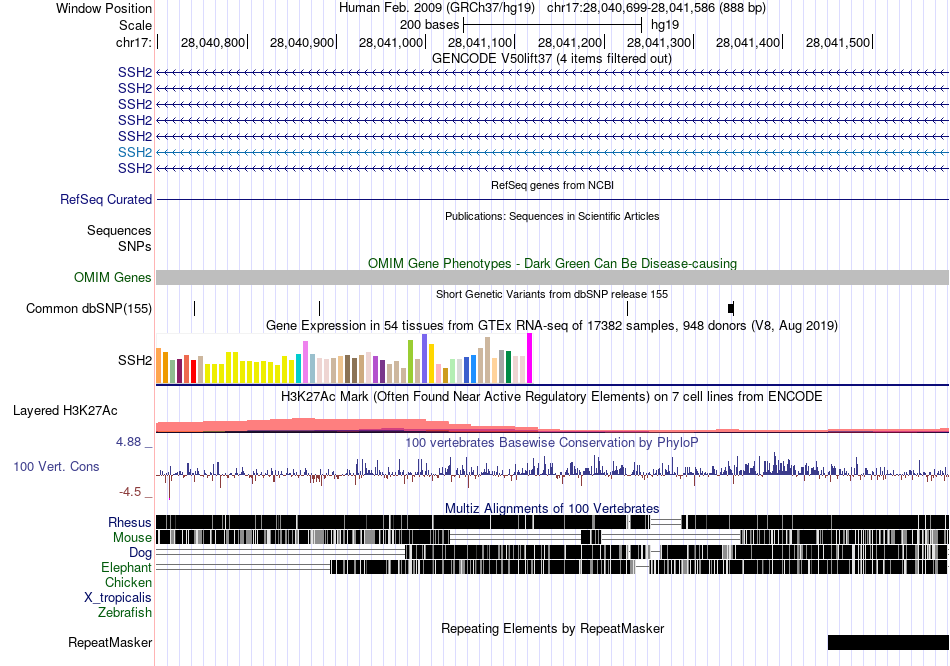Click the SNPs track label
Screen dimensions: 950x666
(x=135, y=247)
